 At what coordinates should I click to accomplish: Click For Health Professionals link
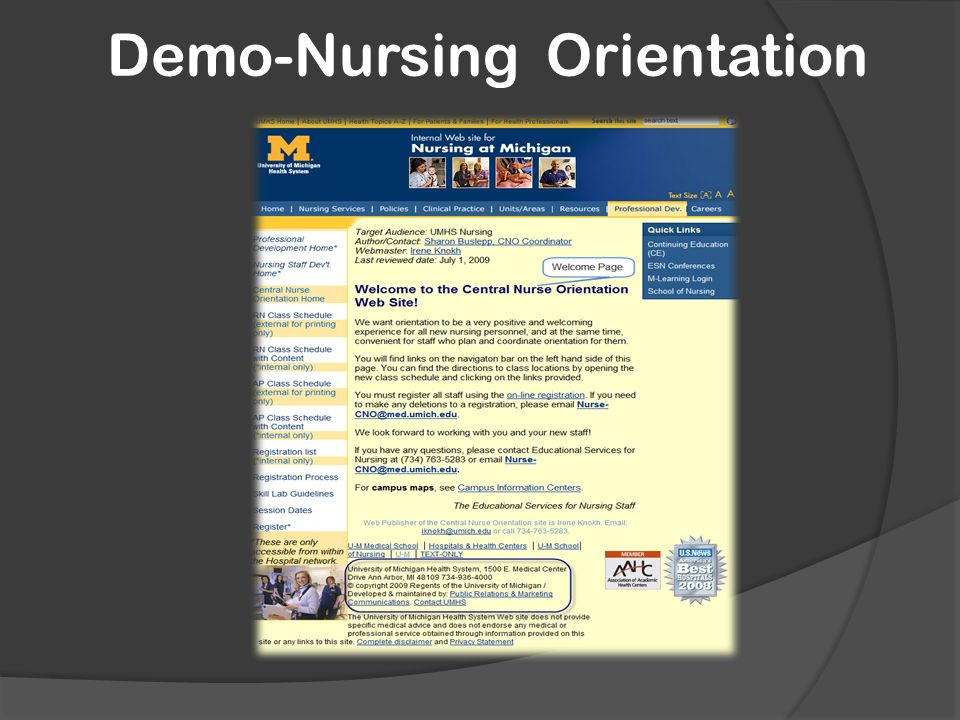[529, 121]
